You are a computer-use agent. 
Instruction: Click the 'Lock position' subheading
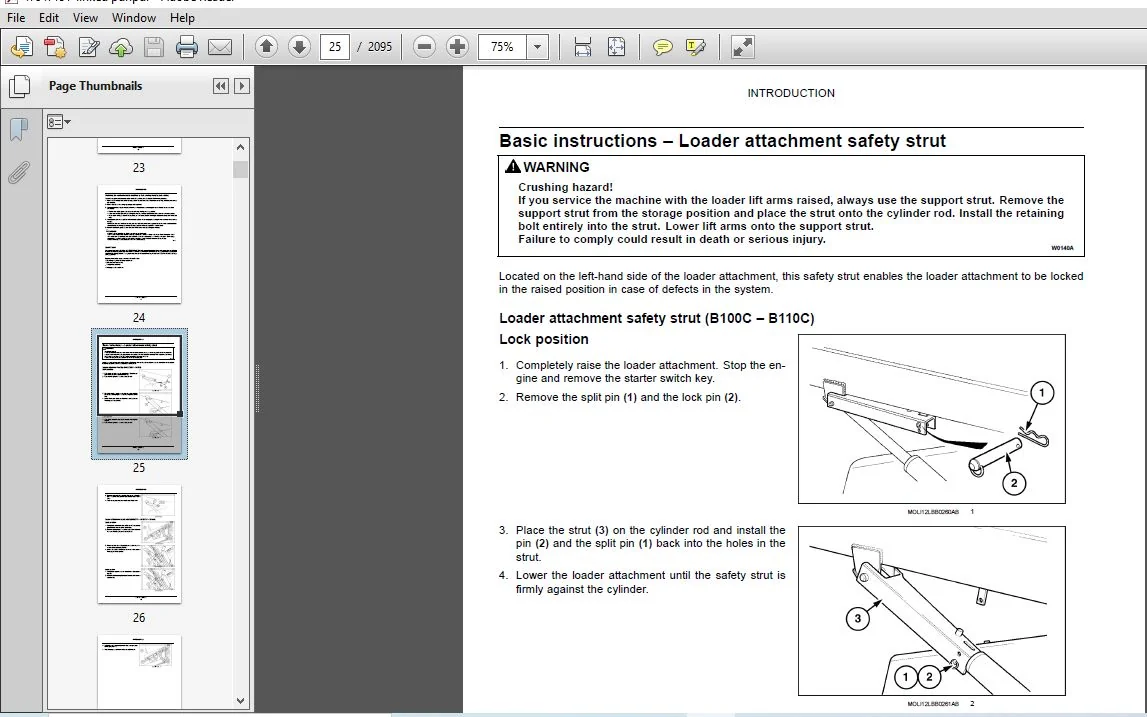pyautogui.click(x=544, y=339)
